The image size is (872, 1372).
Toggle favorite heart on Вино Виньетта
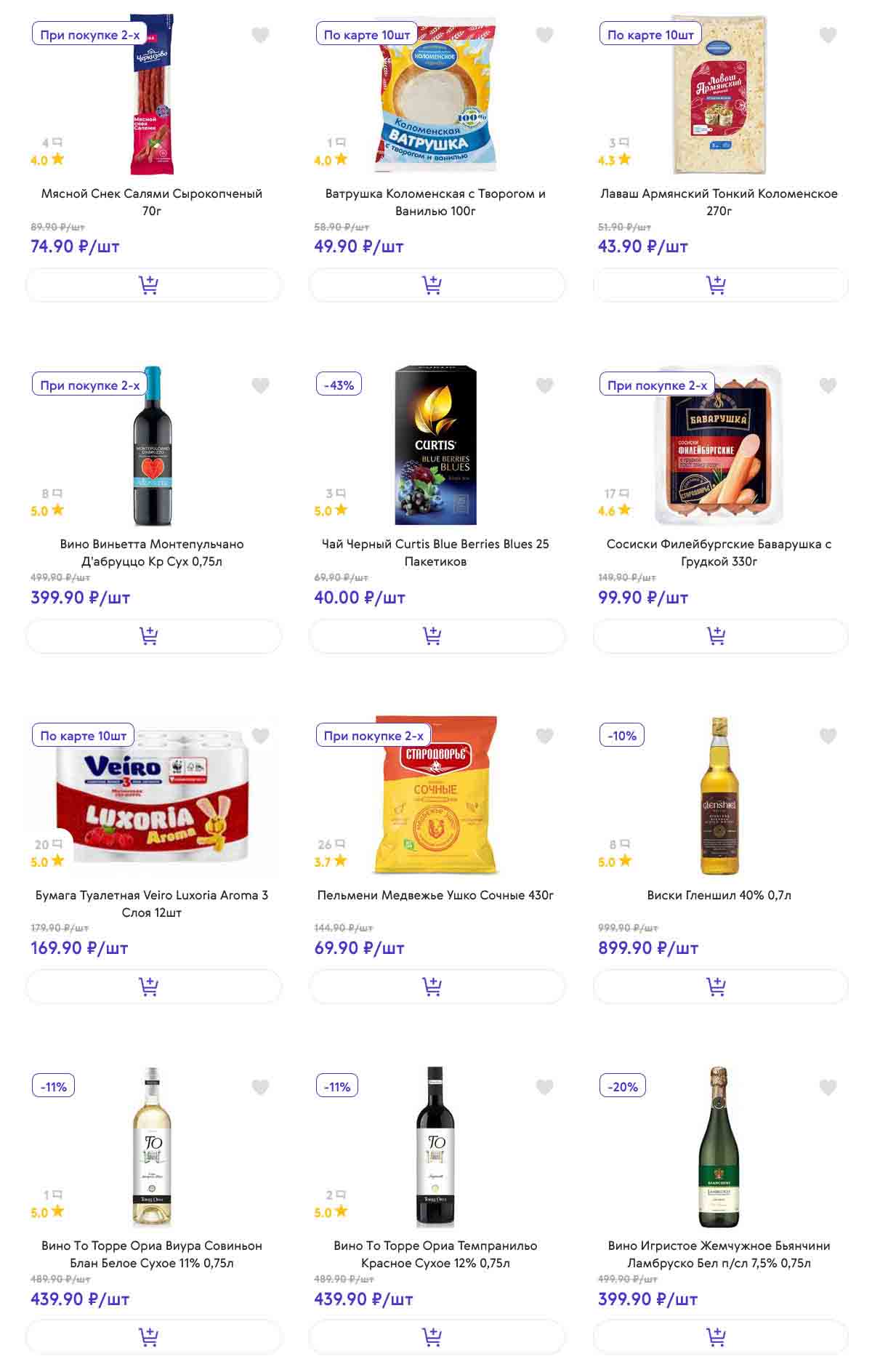[260, 385]
